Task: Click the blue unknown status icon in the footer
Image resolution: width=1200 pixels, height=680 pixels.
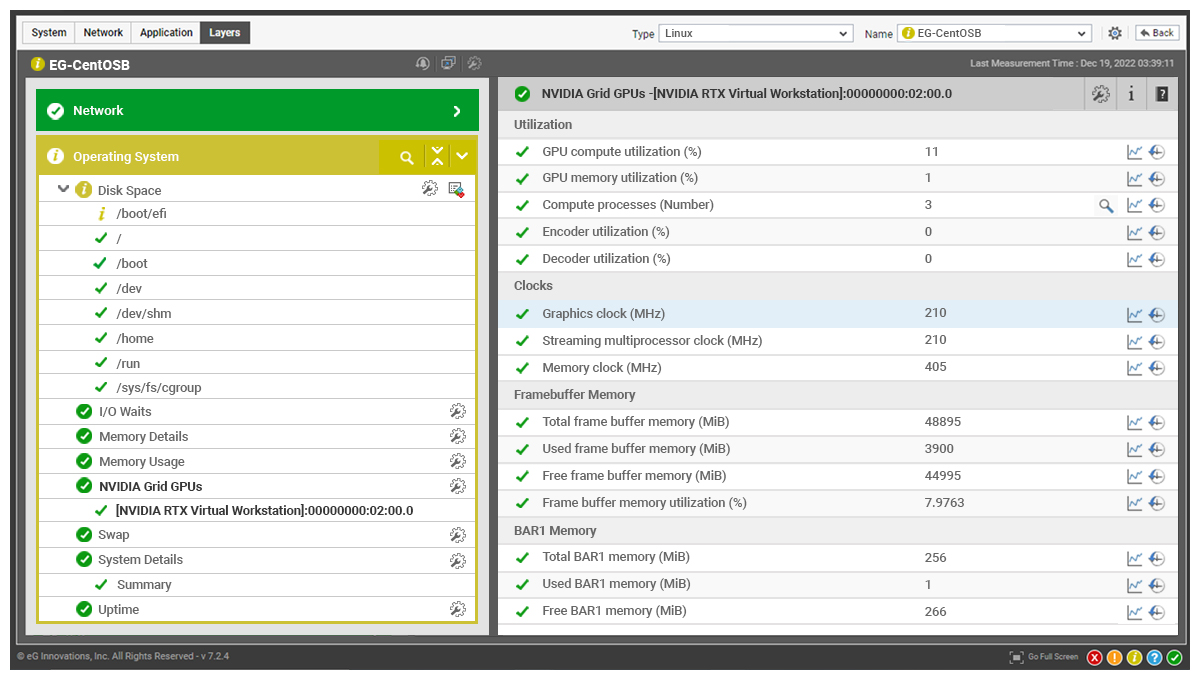Action: pos(1154,657)
